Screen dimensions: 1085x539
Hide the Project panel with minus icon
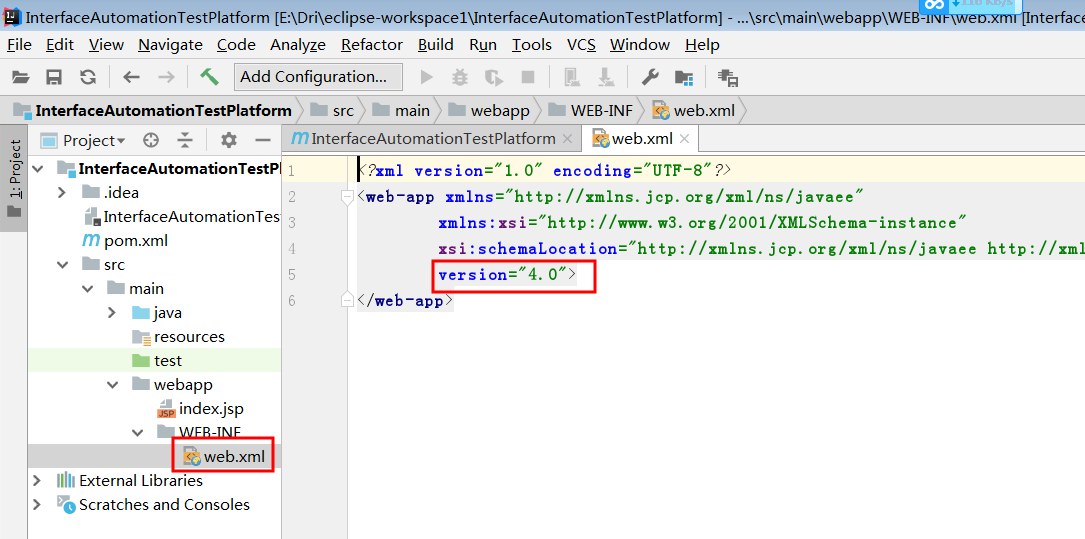[263, 140]
